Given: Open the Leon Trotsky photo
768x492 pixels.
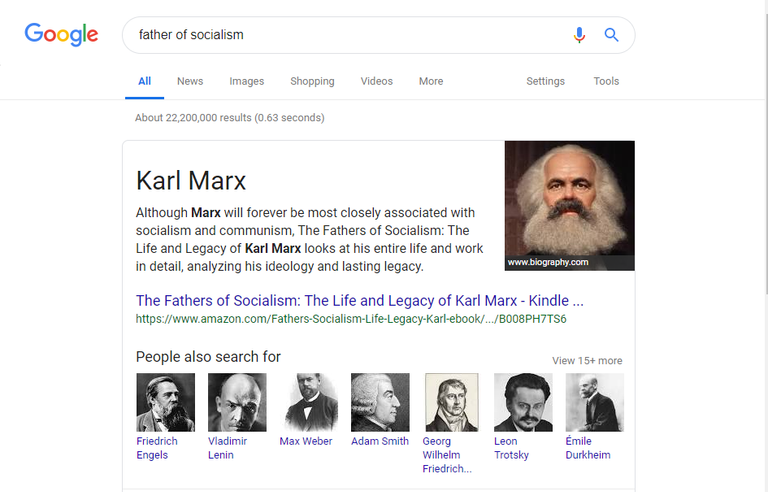Looking at the screenshot, I should pyautogui.click(x=523, y=402).
